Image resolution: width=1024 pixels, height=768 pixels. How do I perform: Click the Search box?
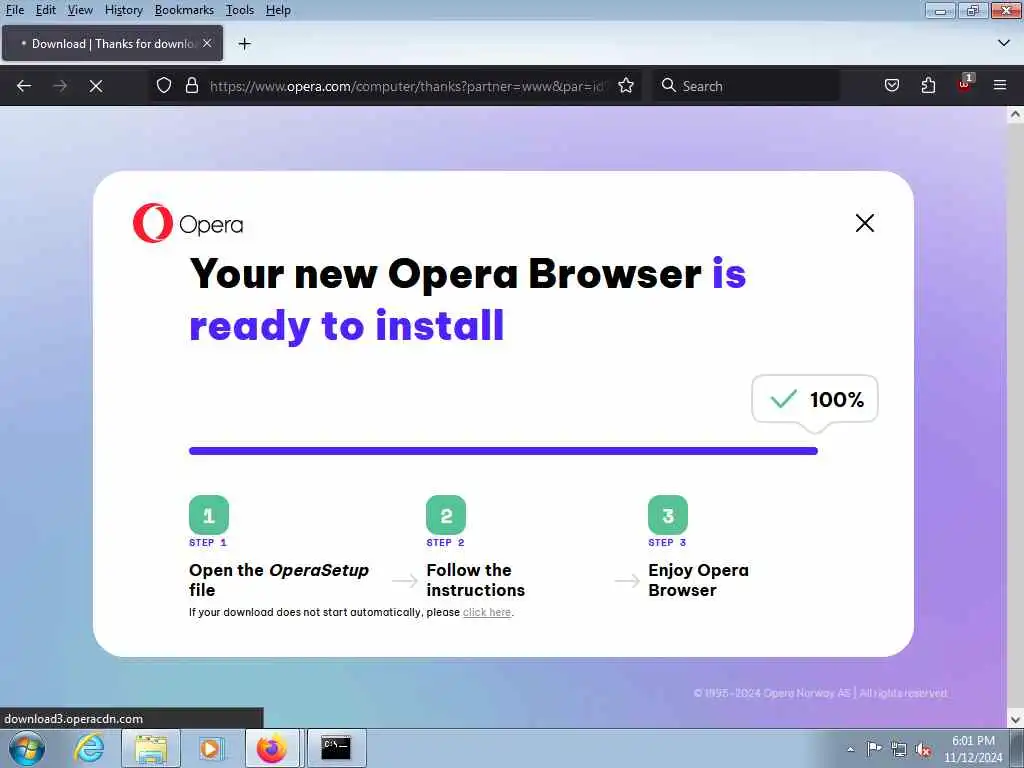(746, 86)
